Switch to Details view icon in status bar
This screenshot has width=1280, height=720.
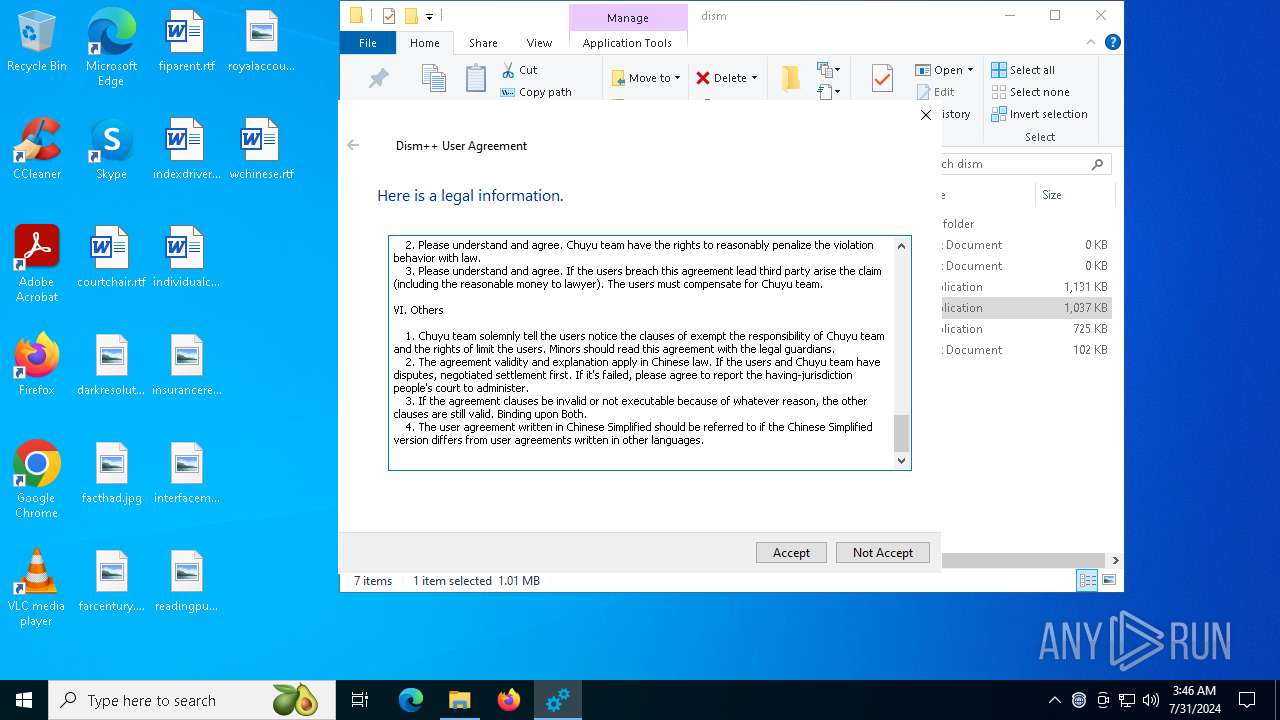[1087, 580]
